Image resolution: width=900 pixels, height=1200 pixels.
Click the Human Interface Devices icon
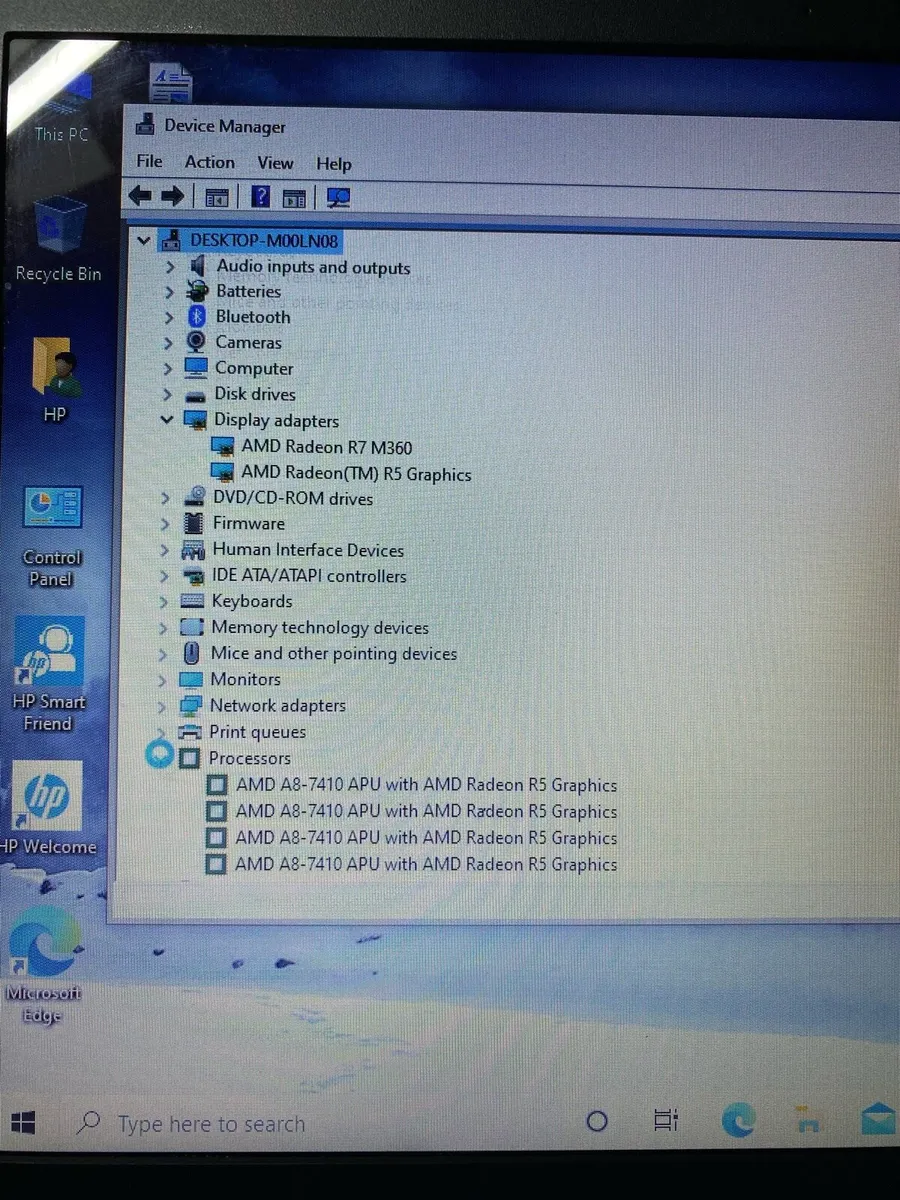point(193,550)
